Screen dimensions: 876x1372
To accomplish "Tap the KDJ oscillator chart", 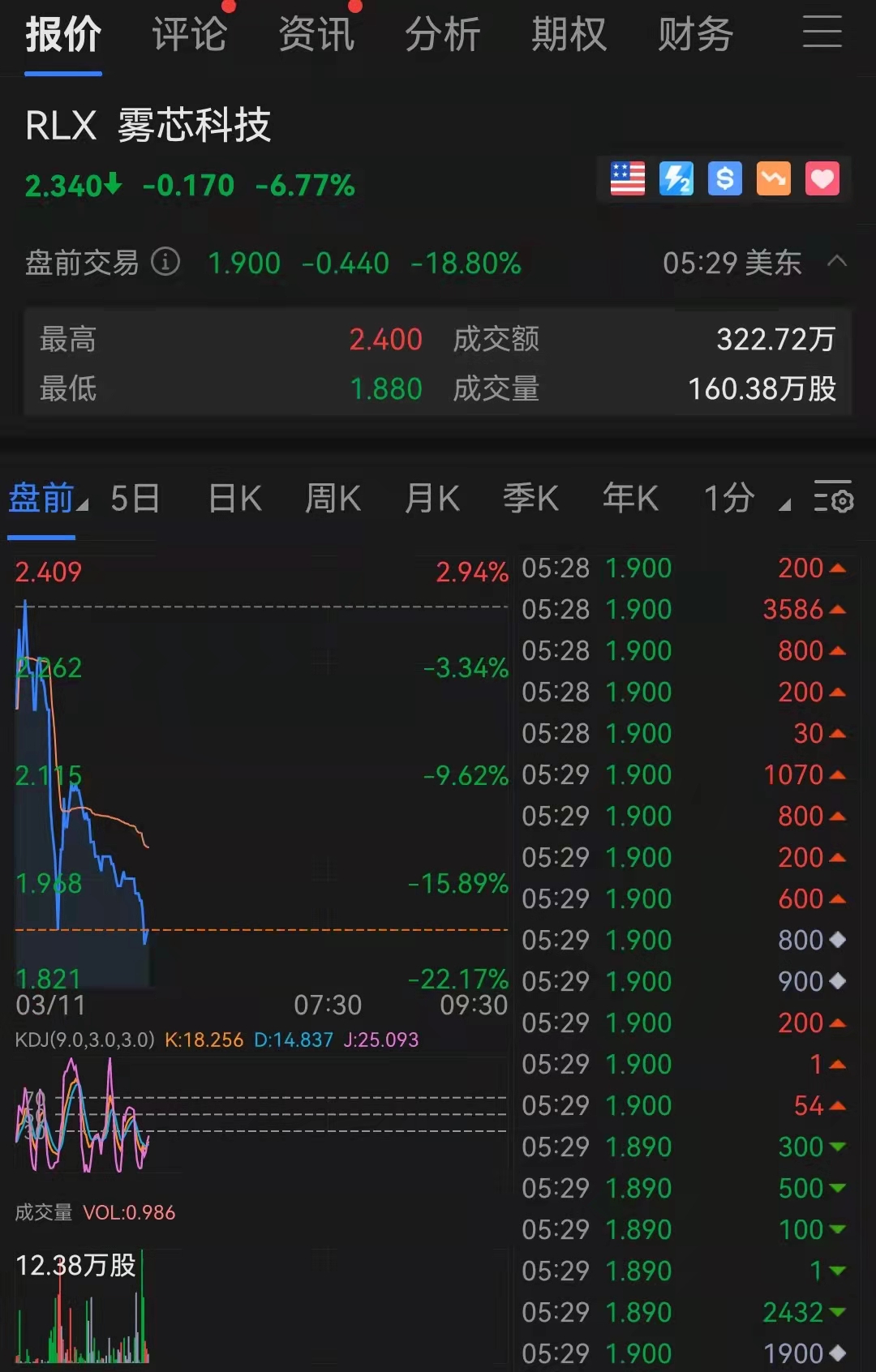I will pyautogui.click(x=261, y=1115).
